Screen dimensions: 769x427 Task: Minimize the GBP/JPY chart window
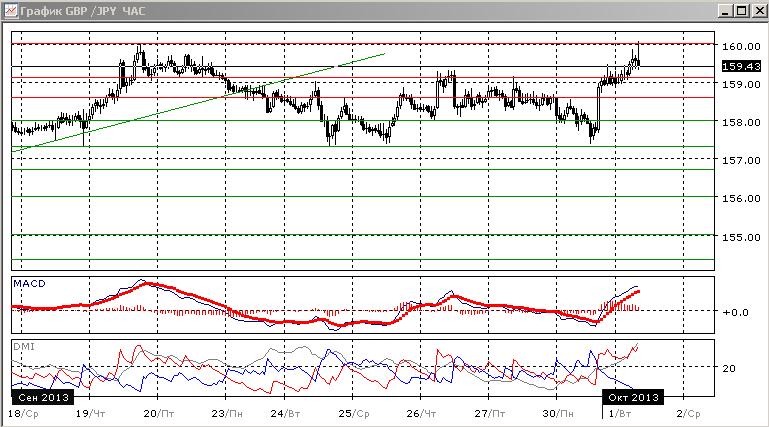coord(726,10)
